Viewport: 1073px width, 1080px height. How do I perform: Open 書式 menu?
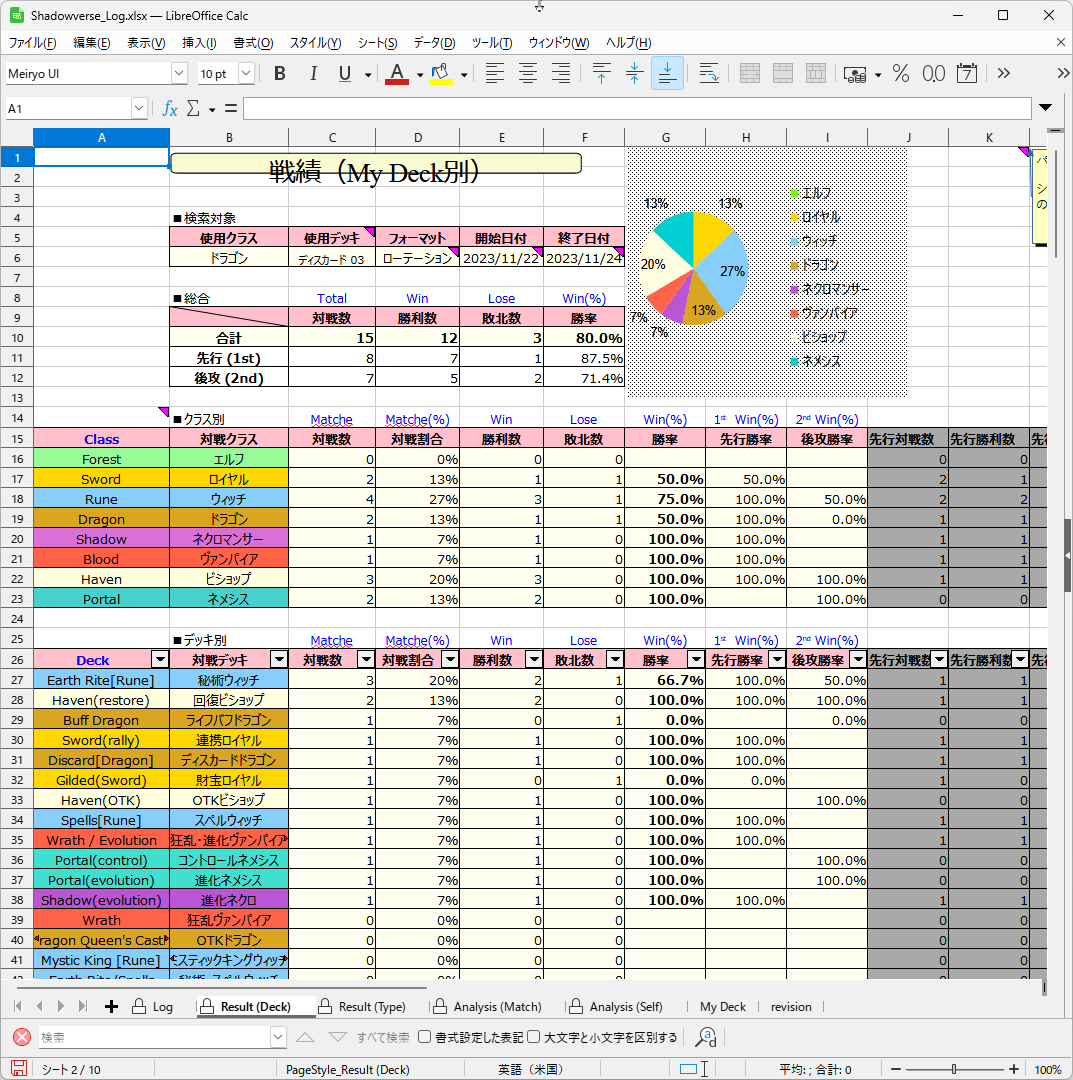(x=253, y=43)
